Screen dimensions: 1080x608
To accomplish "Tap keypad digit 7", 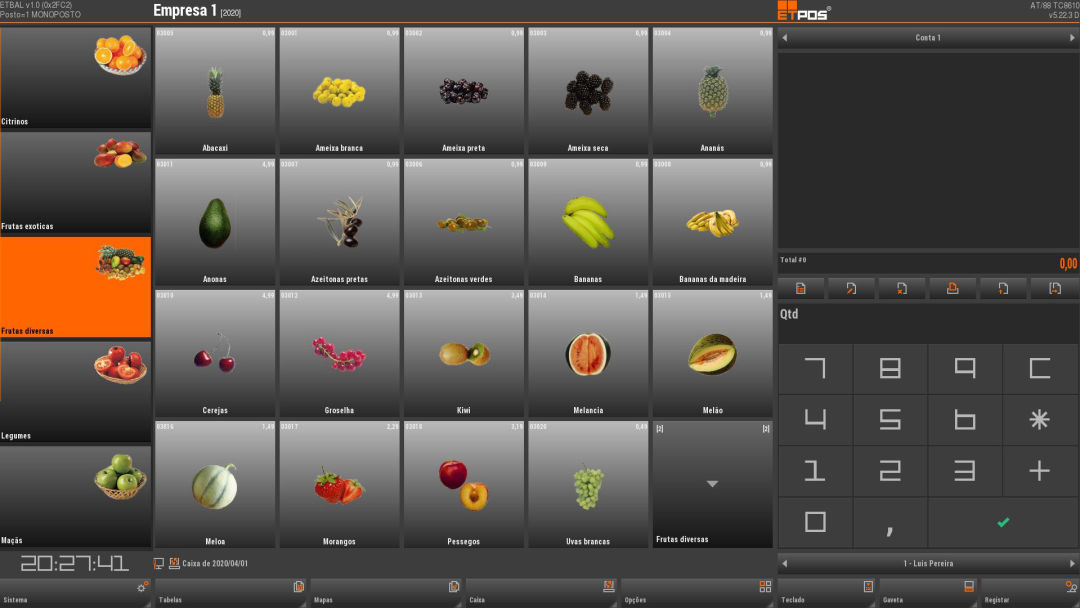I will (x=815, y=368).
